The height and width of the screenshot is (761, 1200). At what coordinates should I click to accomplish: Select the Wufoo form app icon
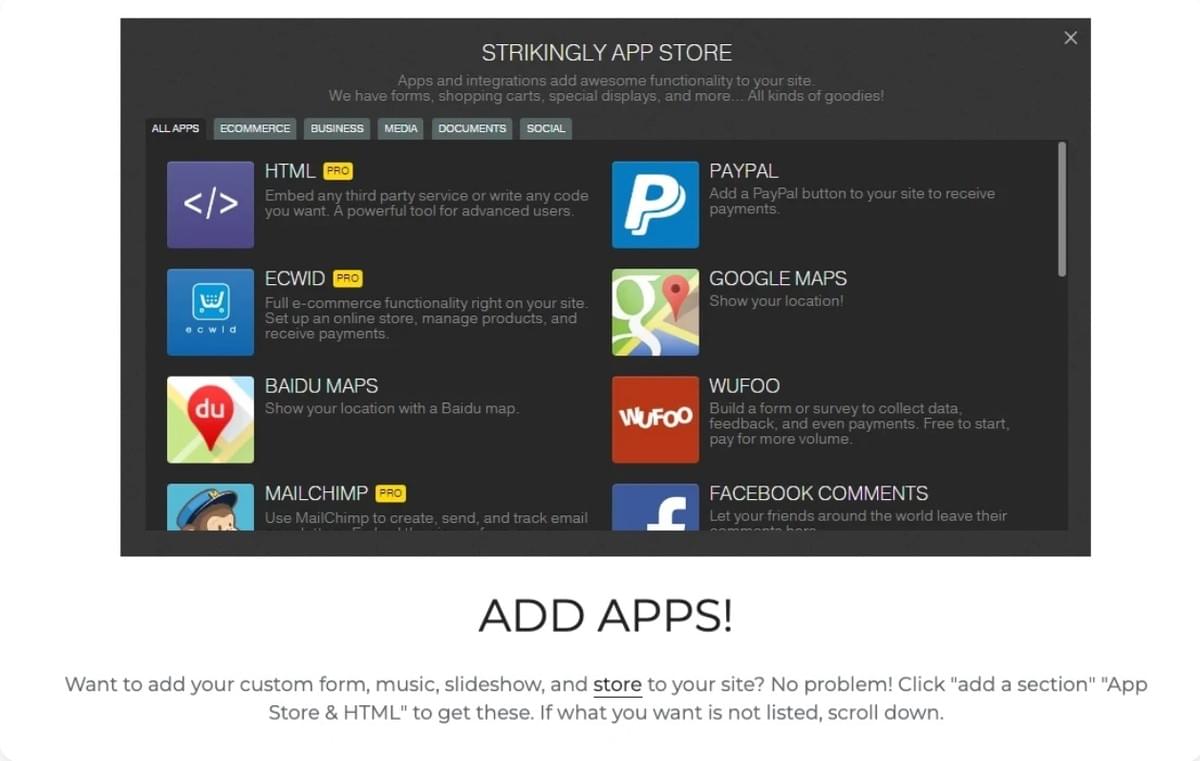655,419
